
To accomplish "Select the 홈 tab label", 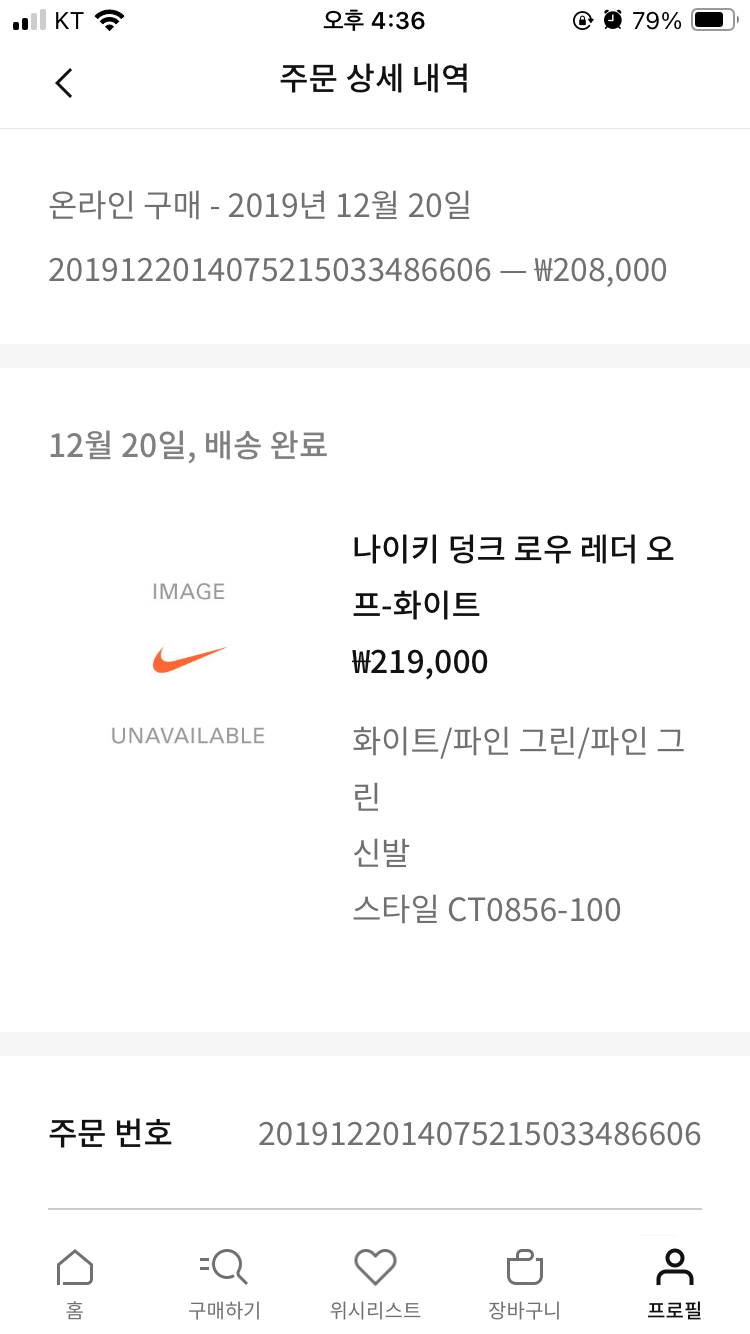I will (x=75, y=1310).
